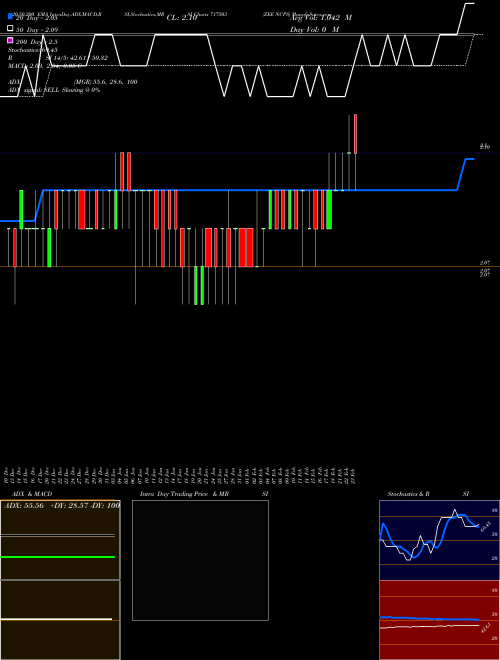500x660 pixels.
Task: Click the 'CL: 2.10' closing price label
Action: [182, 18]
